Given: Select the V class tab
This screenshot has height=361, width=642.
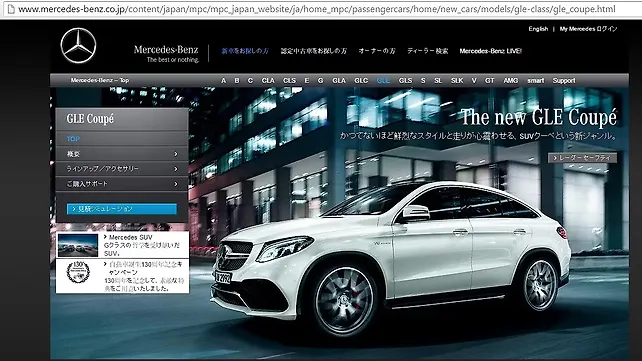Looking at the screenshot, I should point(474,81).
